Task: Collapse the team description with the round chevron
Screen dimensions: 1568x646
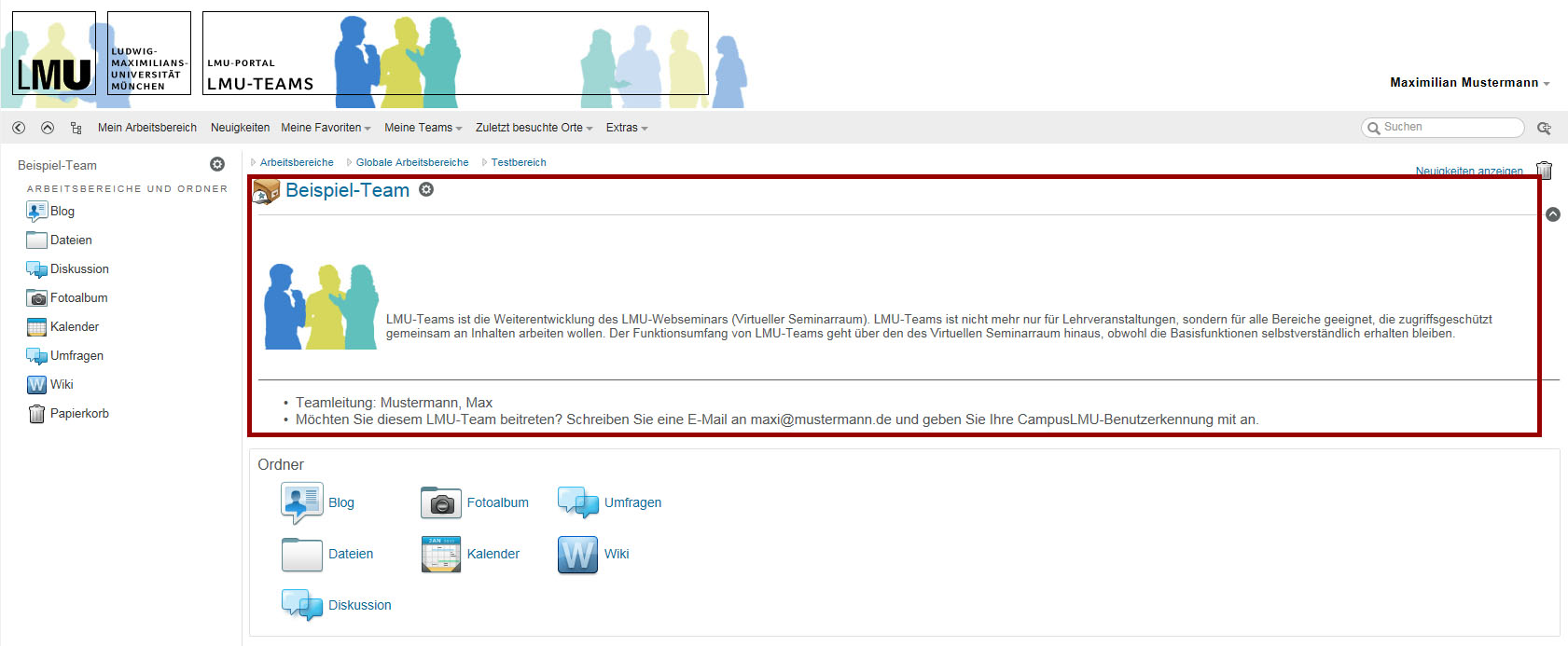Action: [x=1553, y=214]
